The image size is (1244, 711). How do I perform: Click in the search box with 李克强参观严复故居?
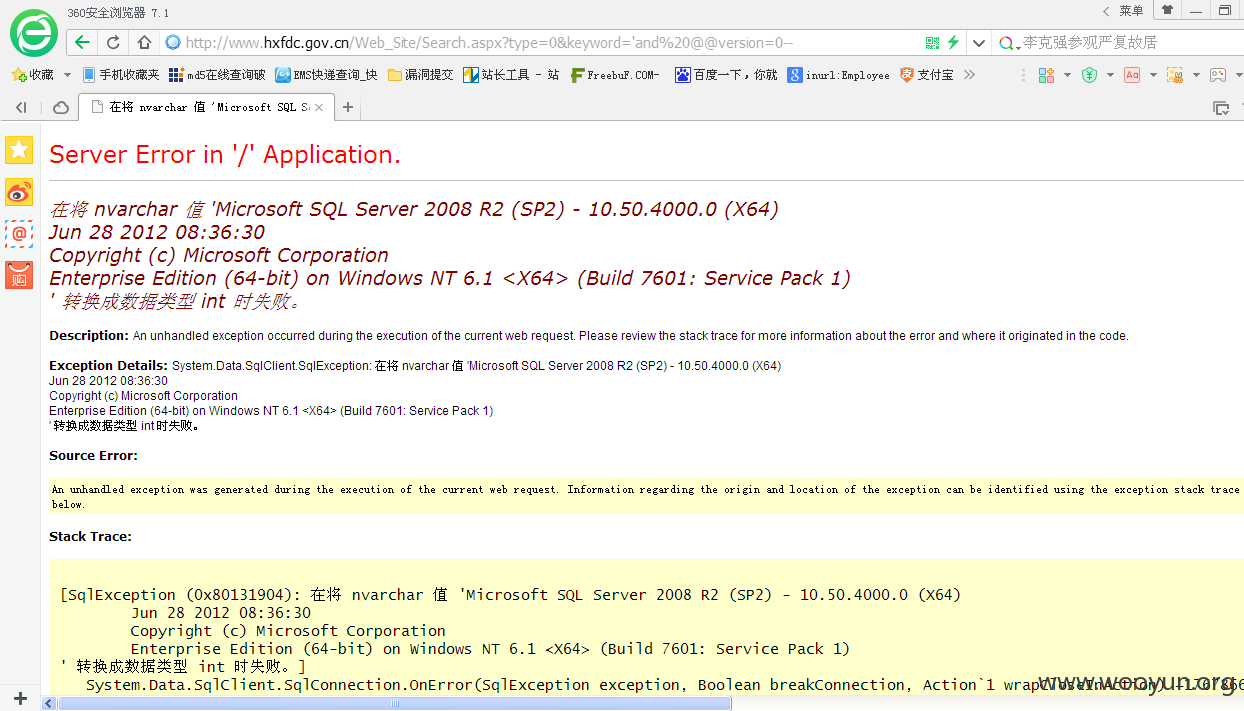point(1132,43)
